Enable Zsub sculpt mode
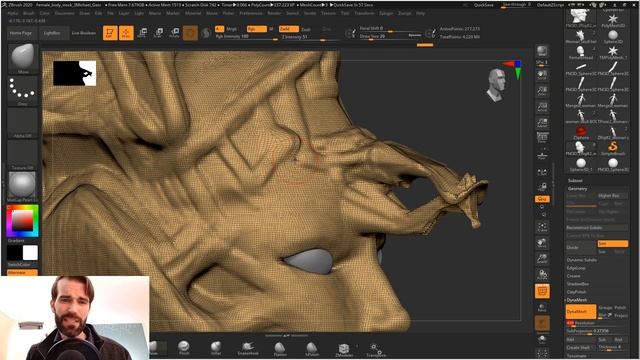The width and height of the screenshot is (640, 360). (x=306, y=29)
